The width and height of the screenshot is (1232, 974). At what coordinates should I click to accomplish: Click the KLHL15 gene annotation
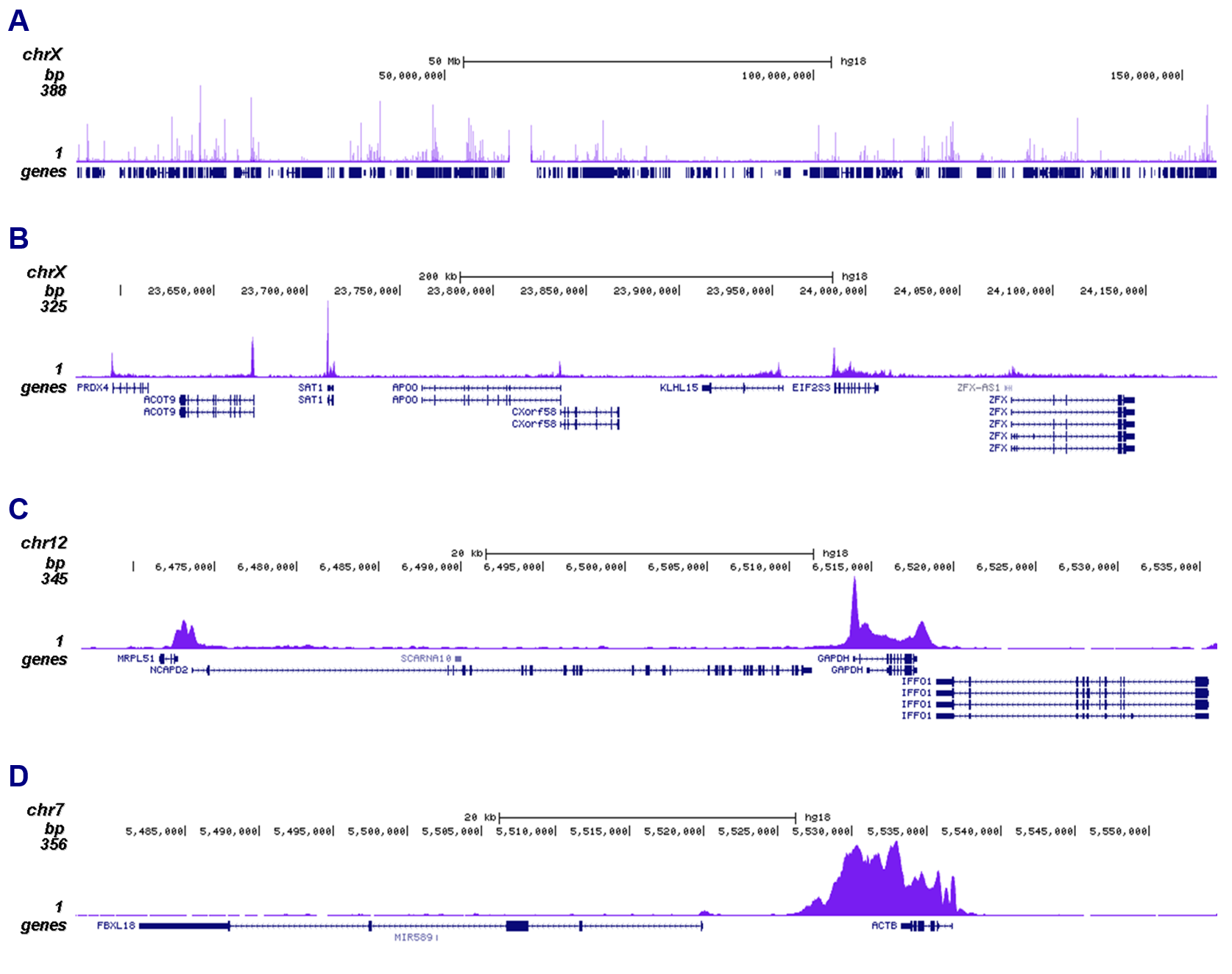point(679,386)
